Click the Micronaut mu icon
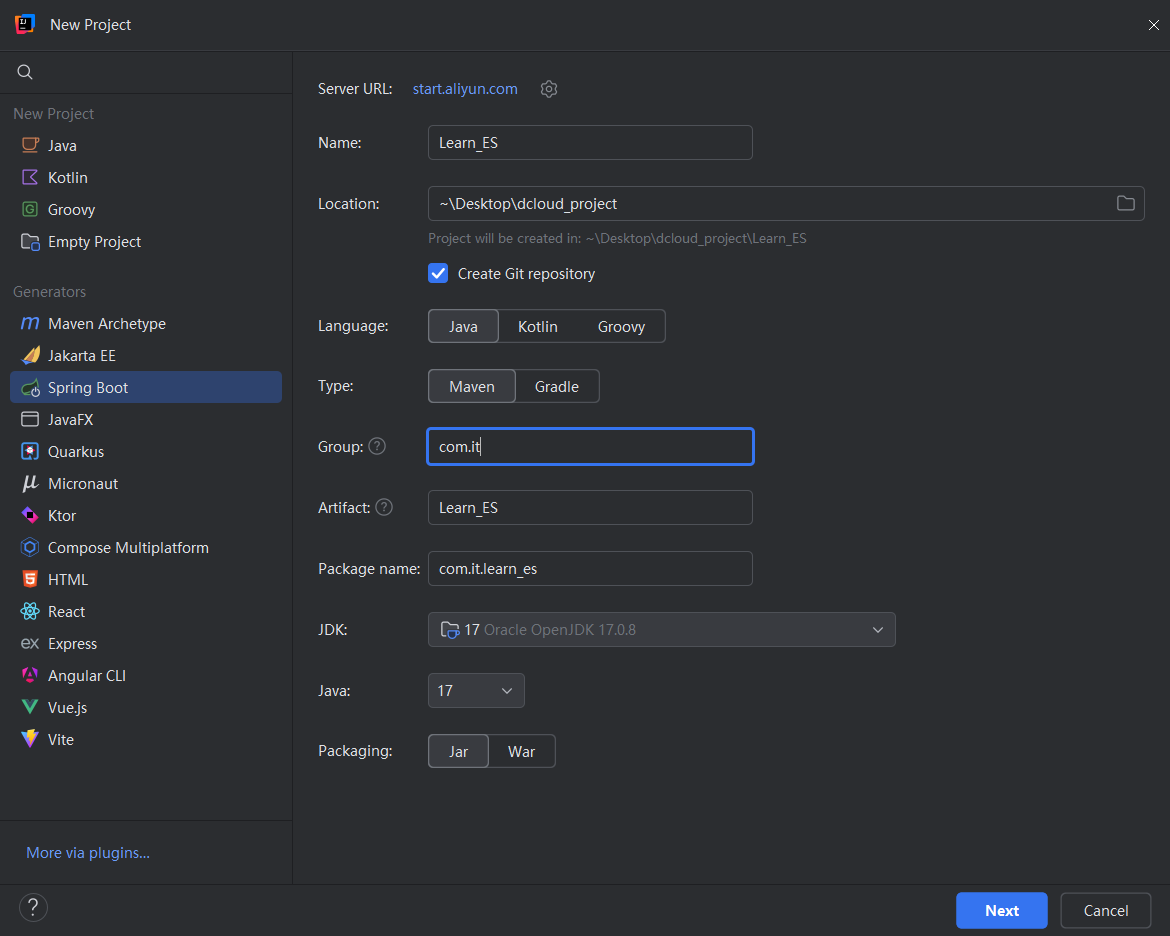This screenshot has height=936, width=1170. 30,483
